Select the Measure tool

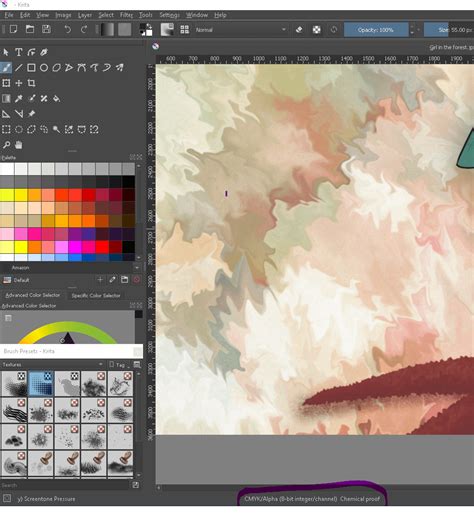click(19, 114)
